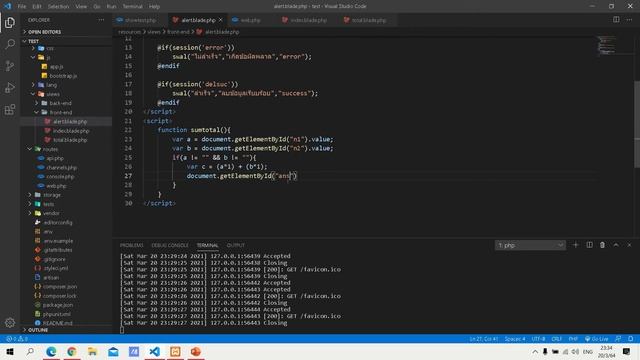Show notifications bell in status bar
Viewport: 640px width, 360px height.
coord(631,339)
